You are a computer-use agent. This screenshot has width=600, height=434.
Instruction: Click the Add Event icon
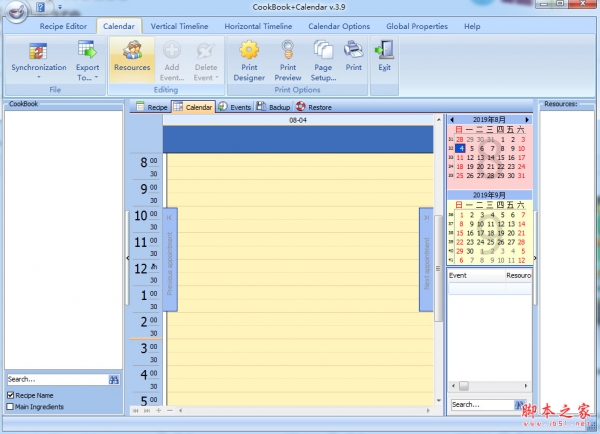click(172, 50)
